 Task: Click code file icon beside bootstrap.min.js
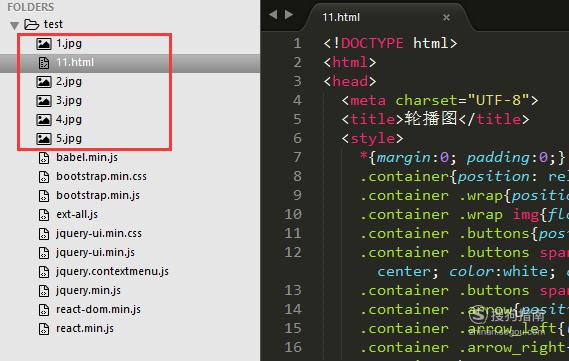[x=44, y=196]
